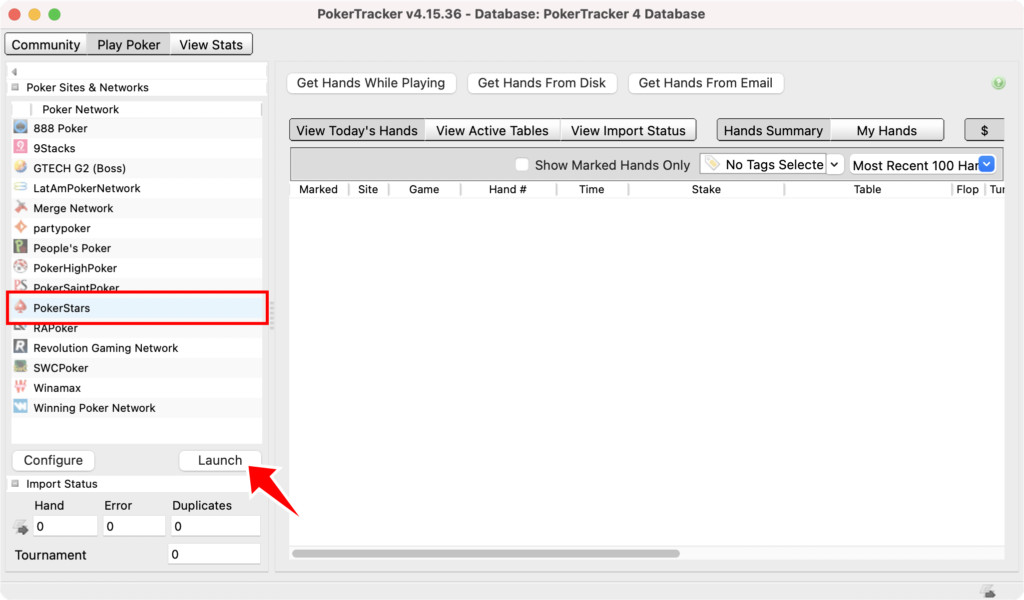The image size is (1024, 600).
Task: Select the My Hands view
Action: 887,131
